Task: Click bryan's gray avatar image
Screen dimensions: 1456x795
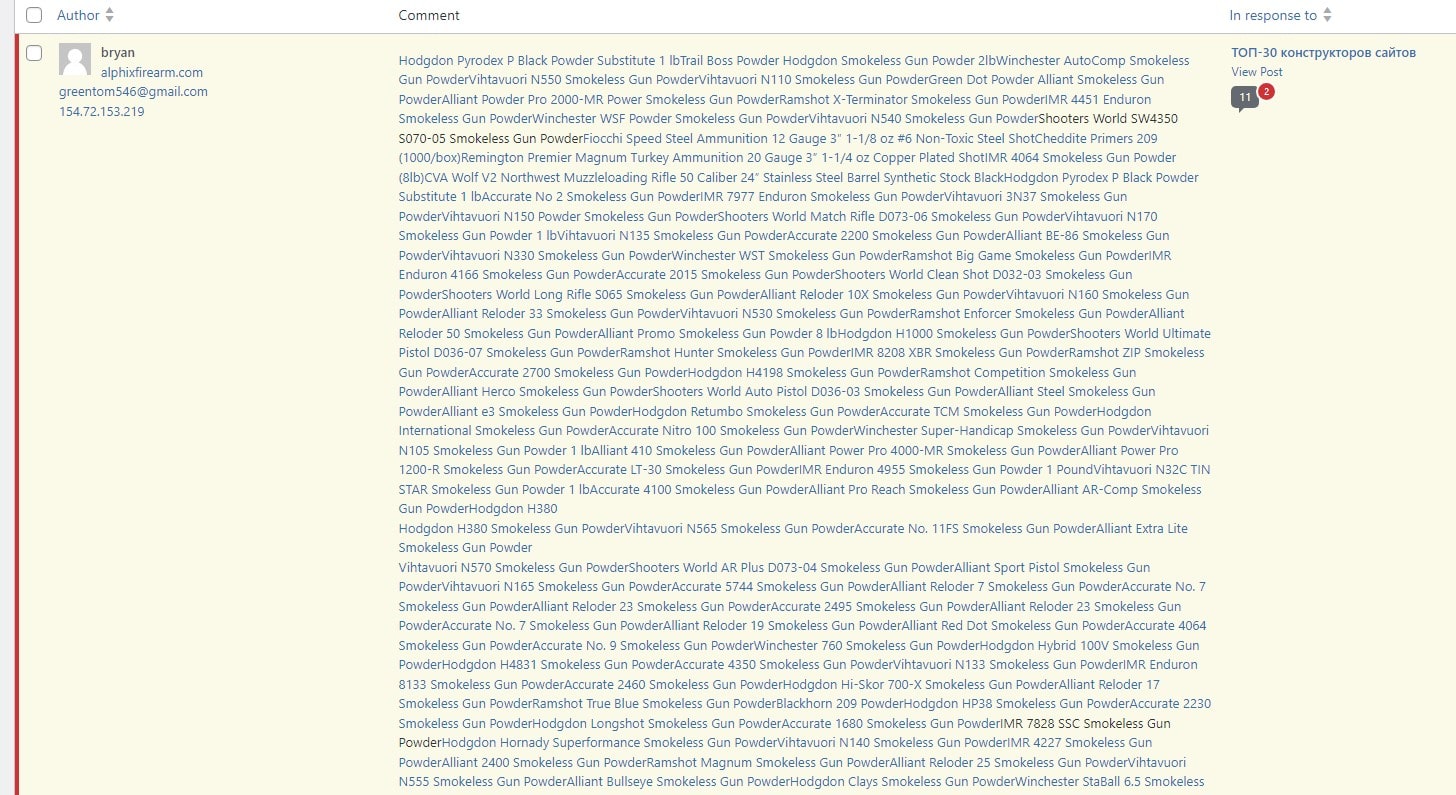Action: (x=75, y=59)
